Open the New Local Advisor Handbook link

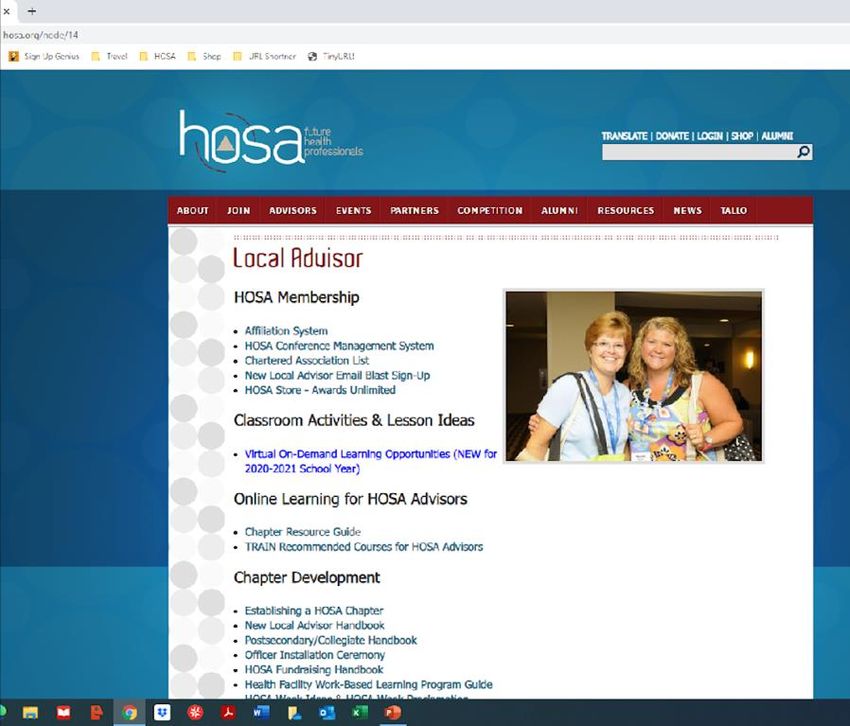[x=314, y=625]
